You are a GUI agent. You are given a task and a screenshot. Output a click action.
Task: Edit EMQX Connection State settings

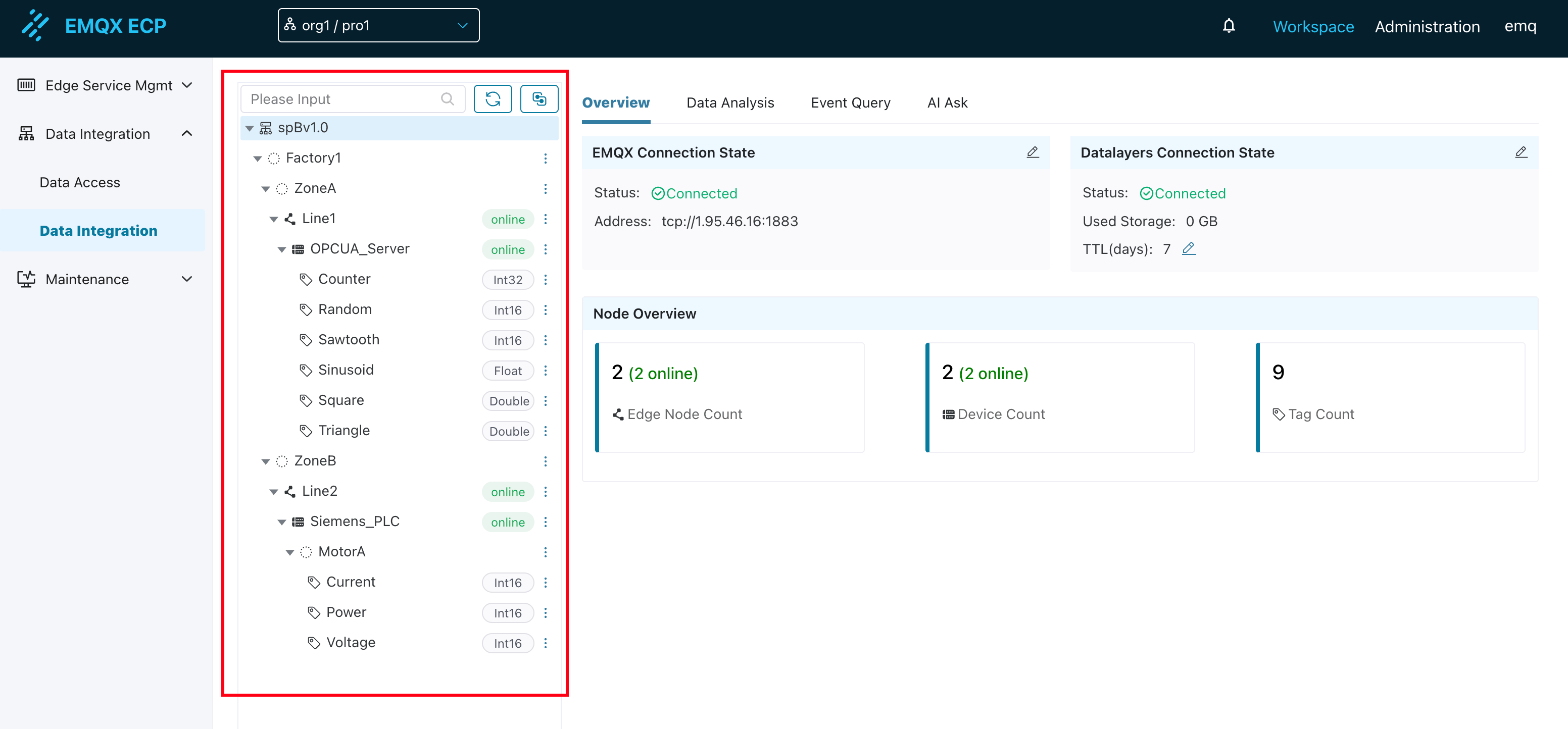(1033, 152)
